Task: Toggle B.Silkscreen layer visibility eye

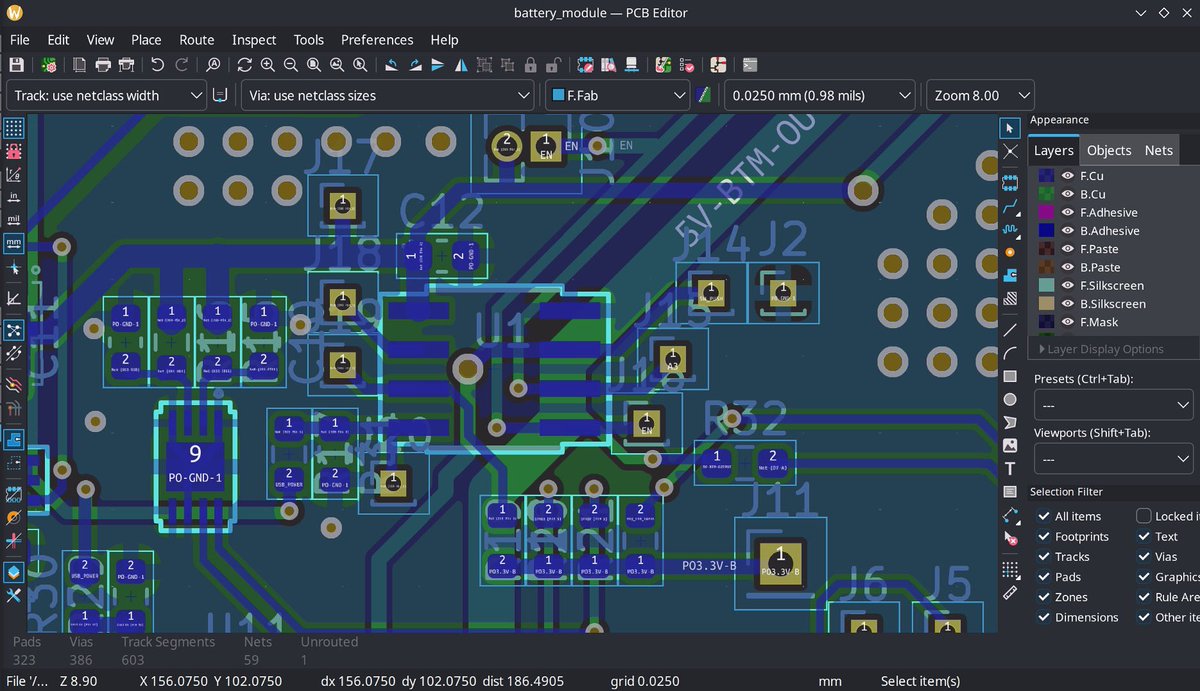Action: tap(1067, 304)
